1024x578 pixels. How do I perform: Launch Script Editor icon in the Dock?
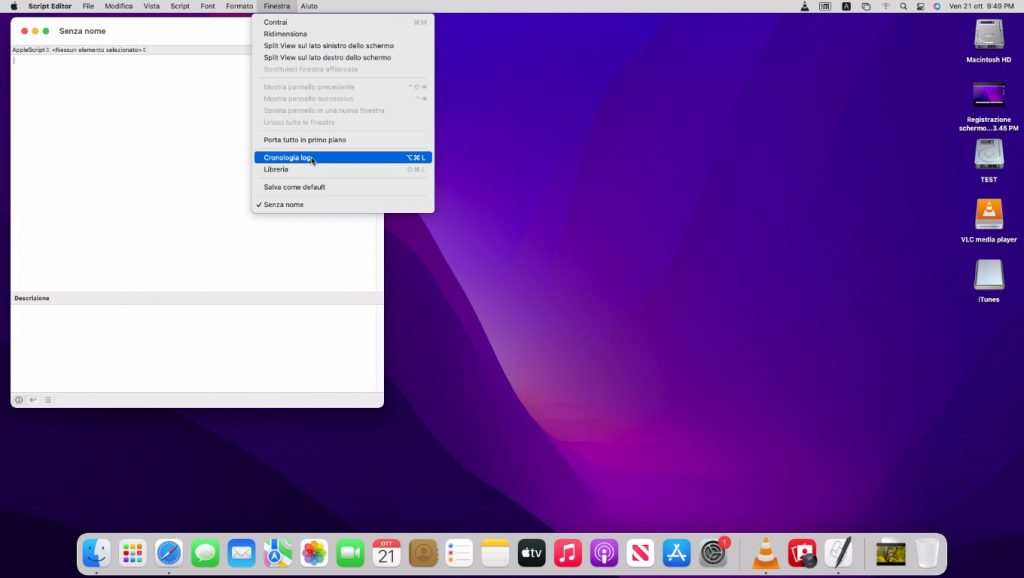[838, 552]
